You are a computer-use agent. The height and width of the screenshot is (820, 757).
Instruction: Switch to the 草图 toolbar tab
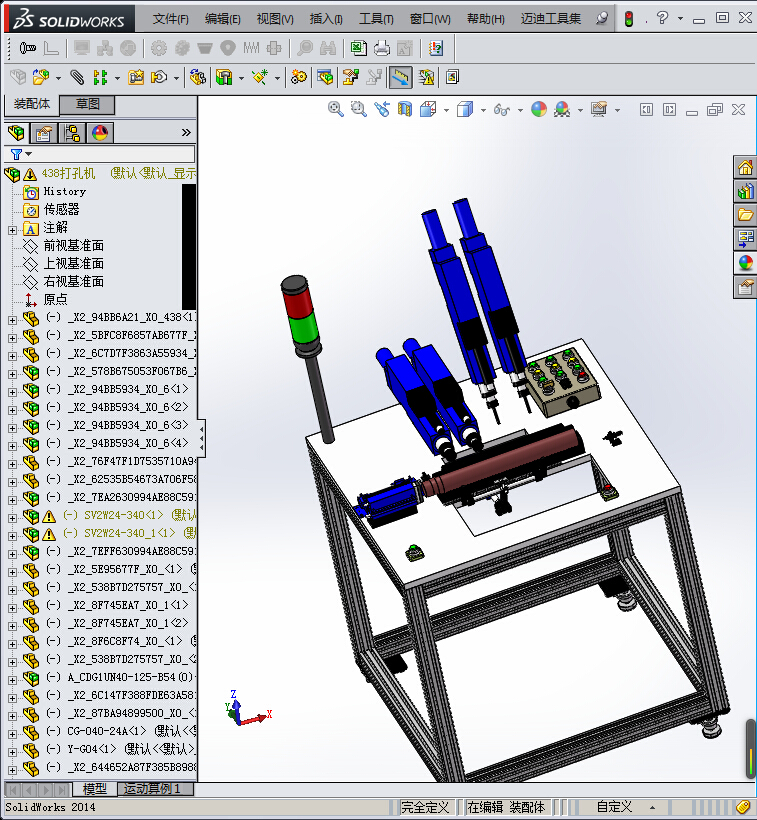pyautogui.click(x=87, y=104)
